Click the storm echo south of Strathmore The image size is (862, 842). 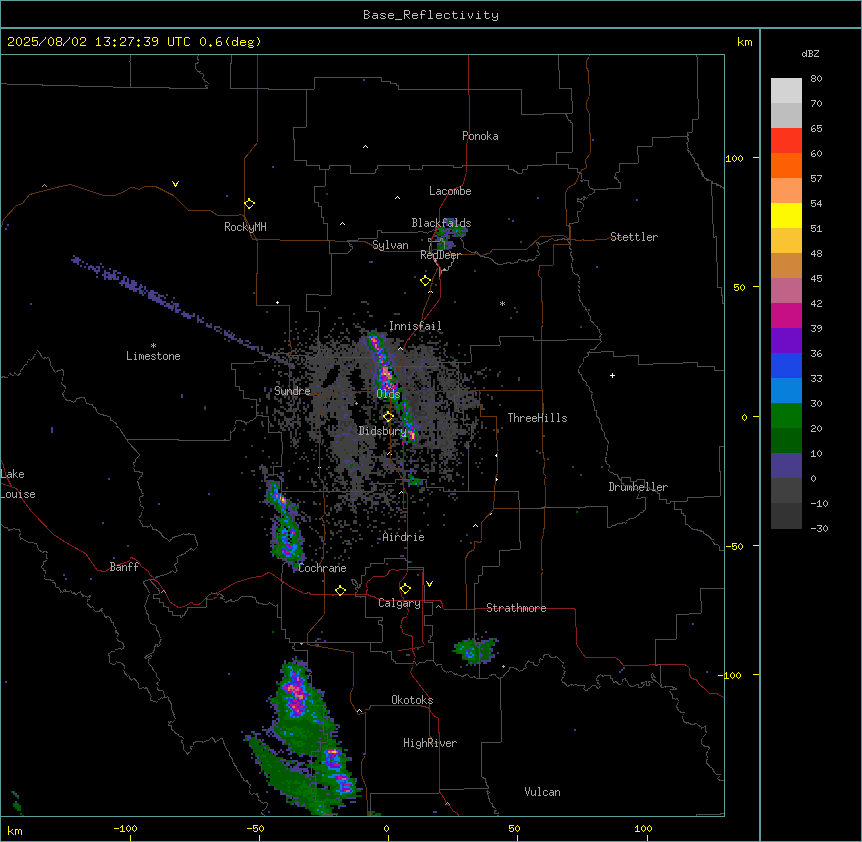tap(476, 651)
